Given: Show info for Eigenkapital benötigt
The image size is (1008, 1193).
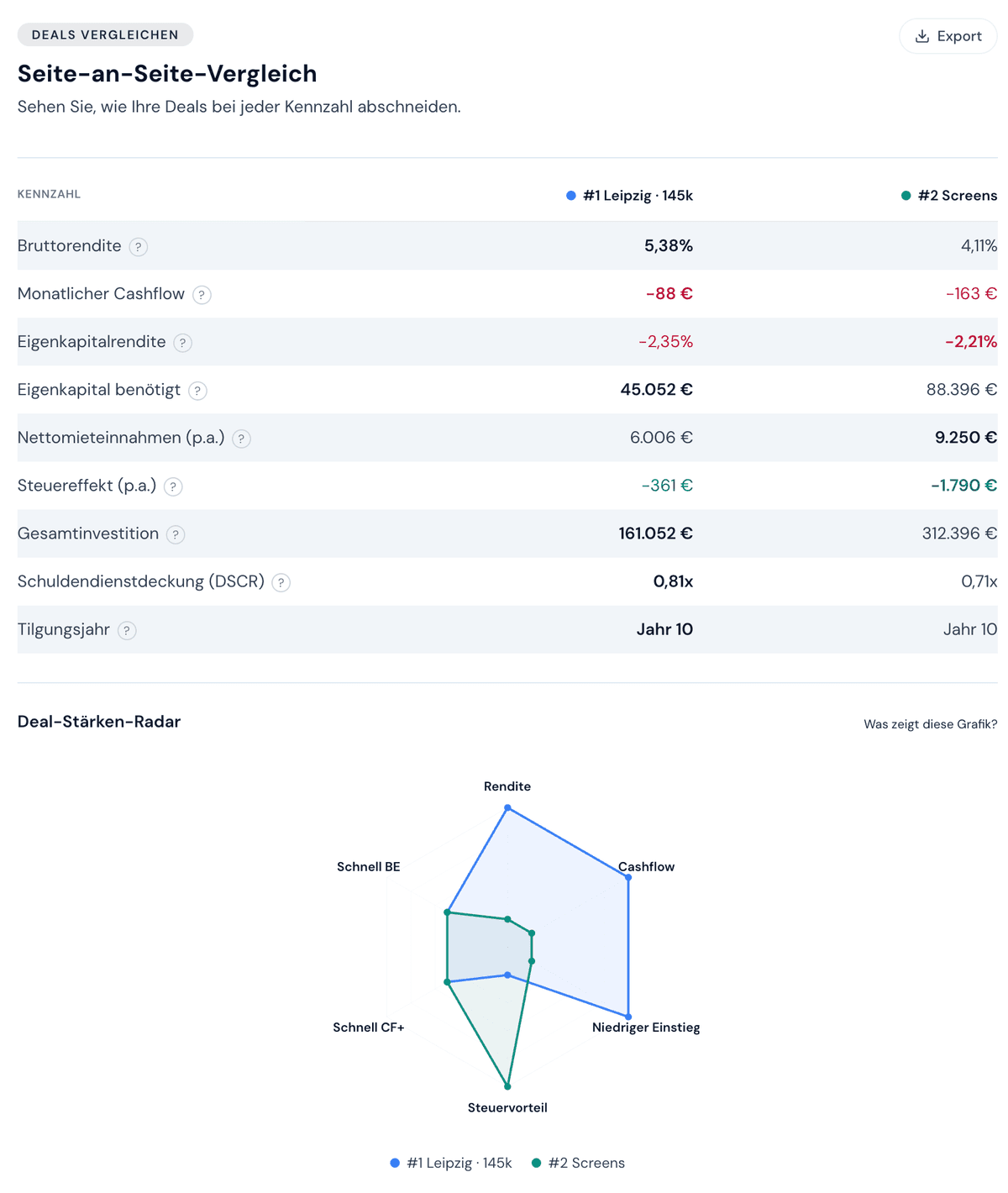Looking at the screenshot, I should 197,391.
